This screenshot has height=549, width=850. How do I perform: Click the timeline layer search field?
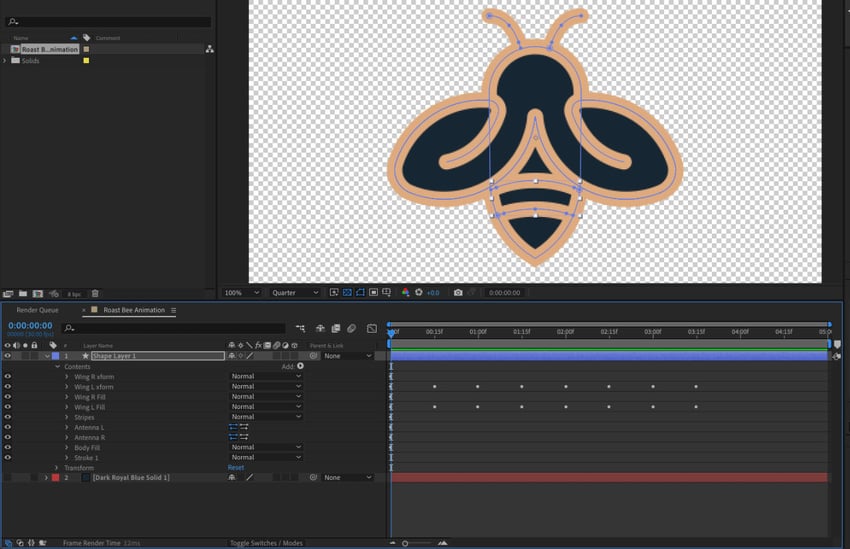click(173, 328)
